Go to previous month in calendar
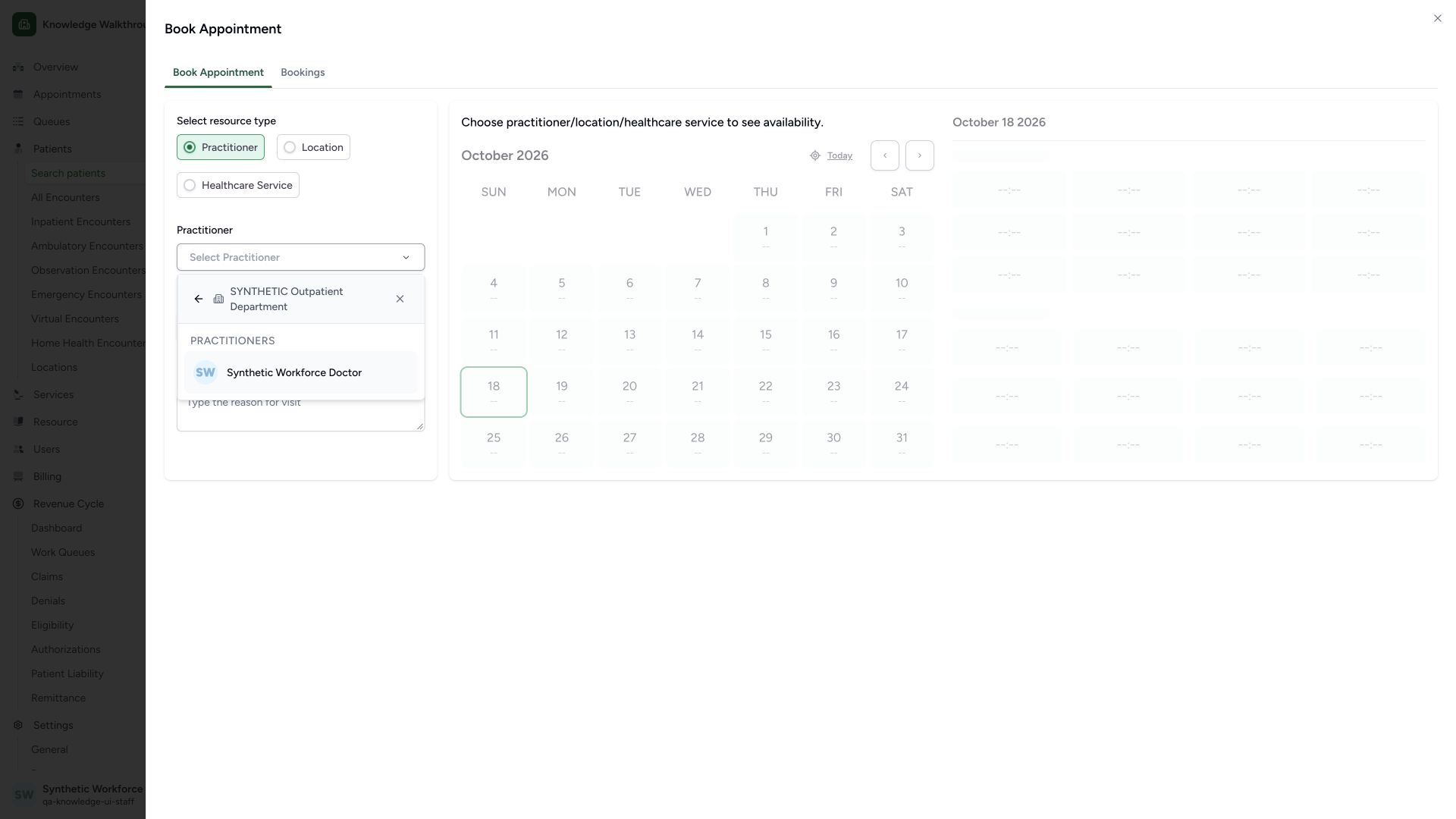Image resolution: width=1456 pixels, height=819 pixels. tap(885, 155)
